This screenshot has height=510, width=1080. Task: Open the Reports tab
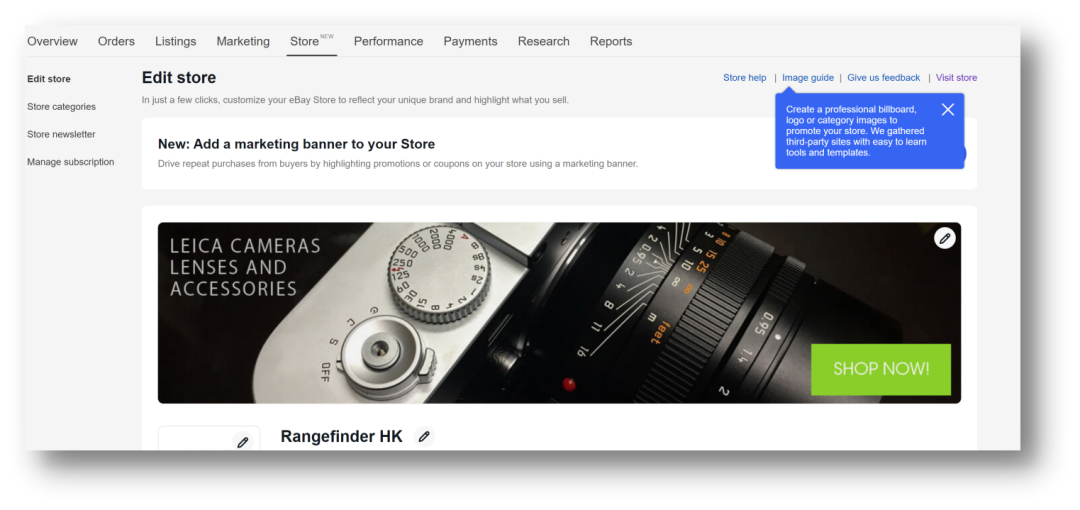coord(610,42)
